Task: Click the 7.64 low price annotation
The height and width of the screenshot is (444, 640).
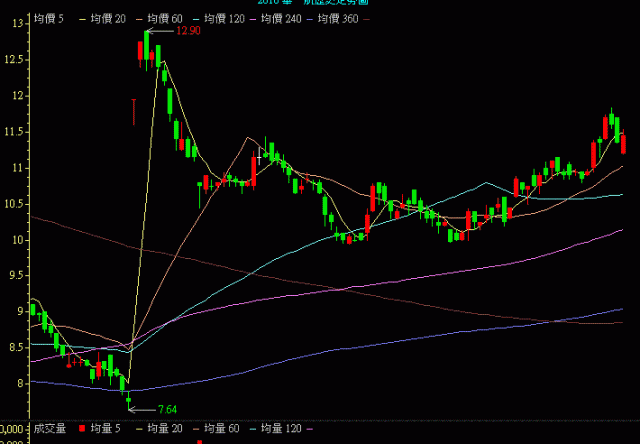Action: tap(167, 409)
